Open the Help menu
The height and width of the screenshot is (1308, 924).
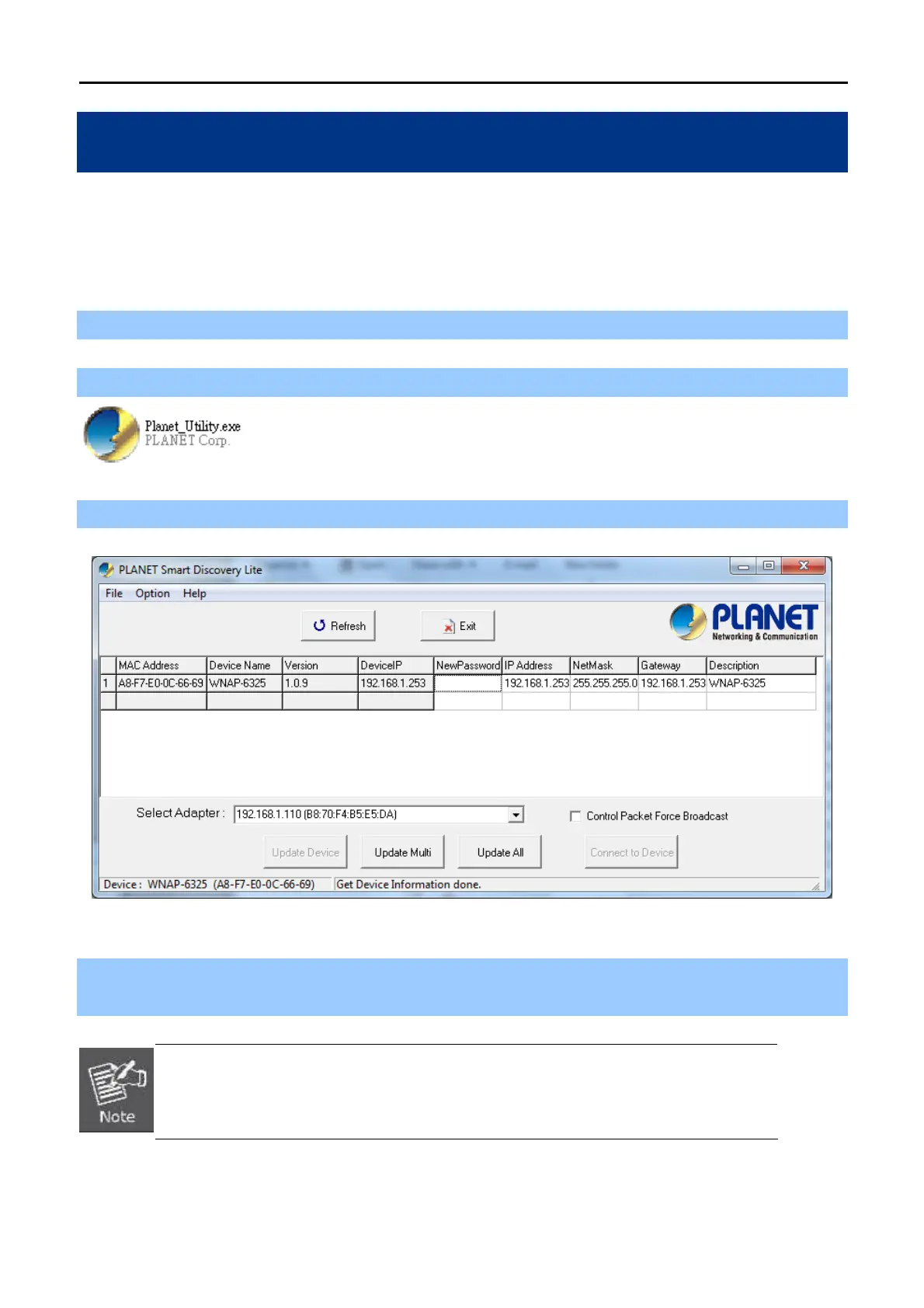195,593
